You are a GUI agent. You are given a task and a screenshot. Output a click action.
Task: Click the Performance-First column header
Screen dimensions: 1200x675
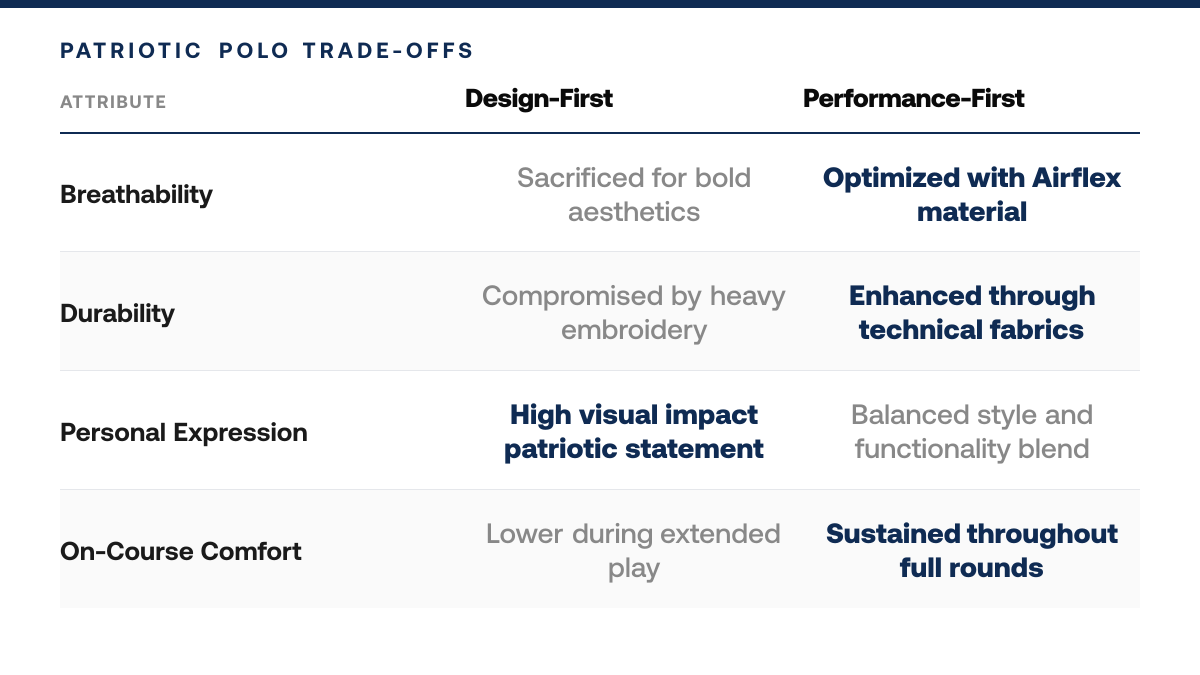914,98
